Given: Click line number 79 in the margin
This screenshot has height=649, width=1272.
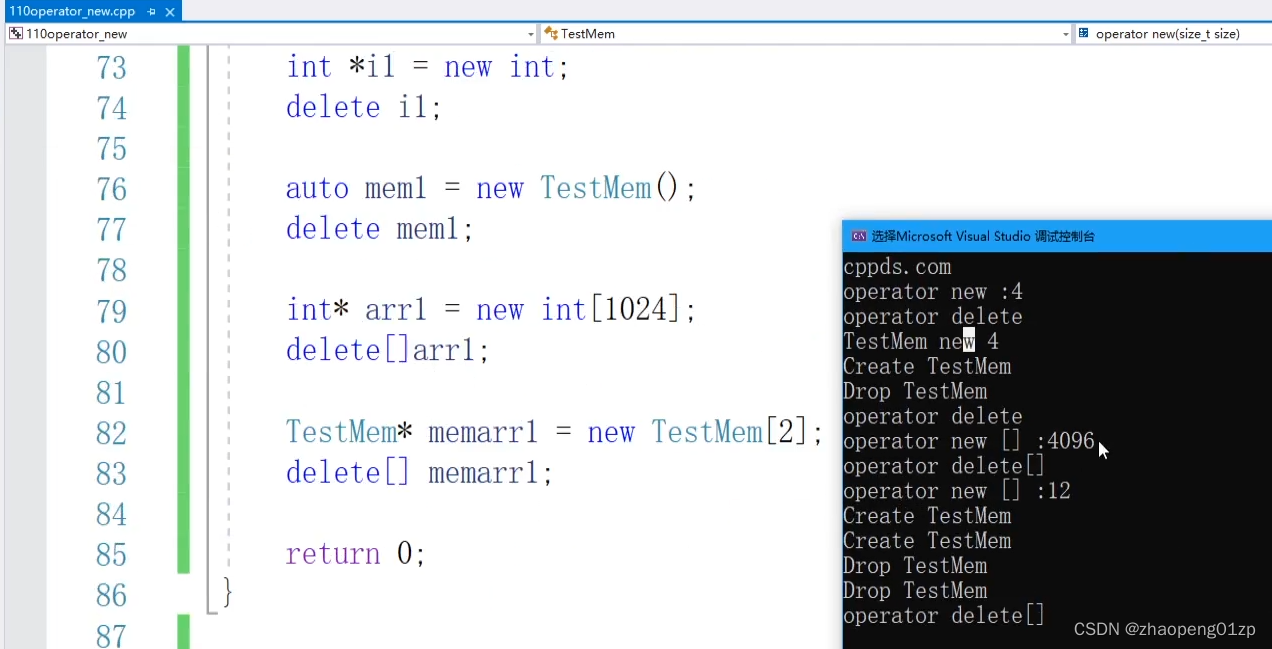Looking at the screenshot, I should 111,311.
